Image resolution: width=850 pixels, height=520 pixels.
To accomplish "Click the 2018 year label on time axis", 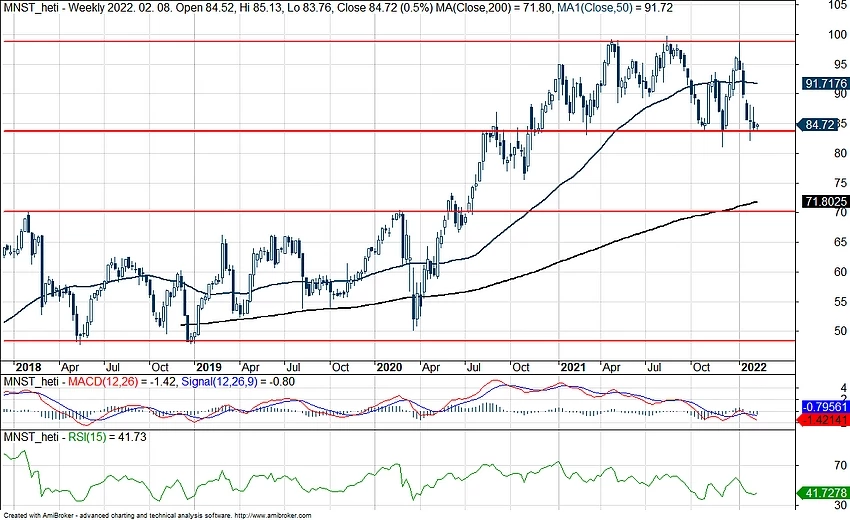I will (27, 367).
